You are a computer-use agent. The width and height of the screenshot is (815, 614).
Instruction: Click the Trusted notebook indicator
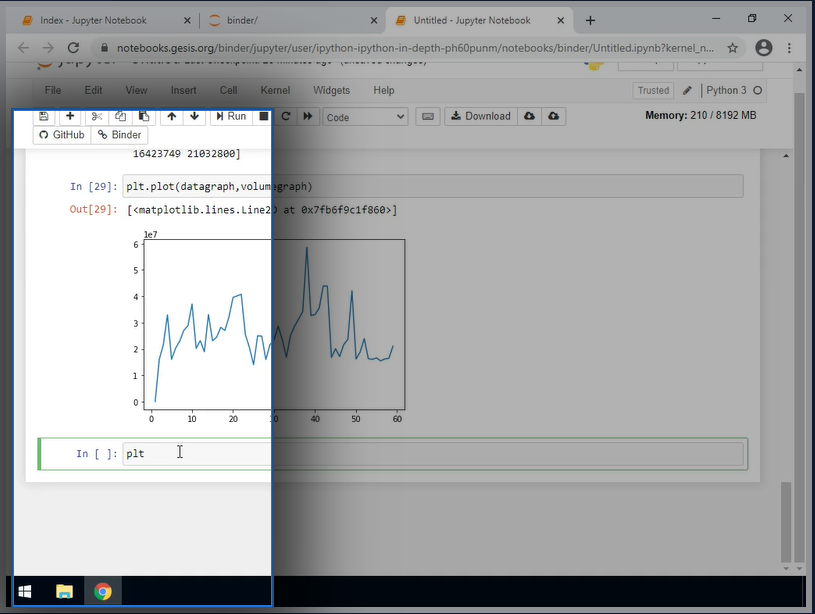click(653, 90)
